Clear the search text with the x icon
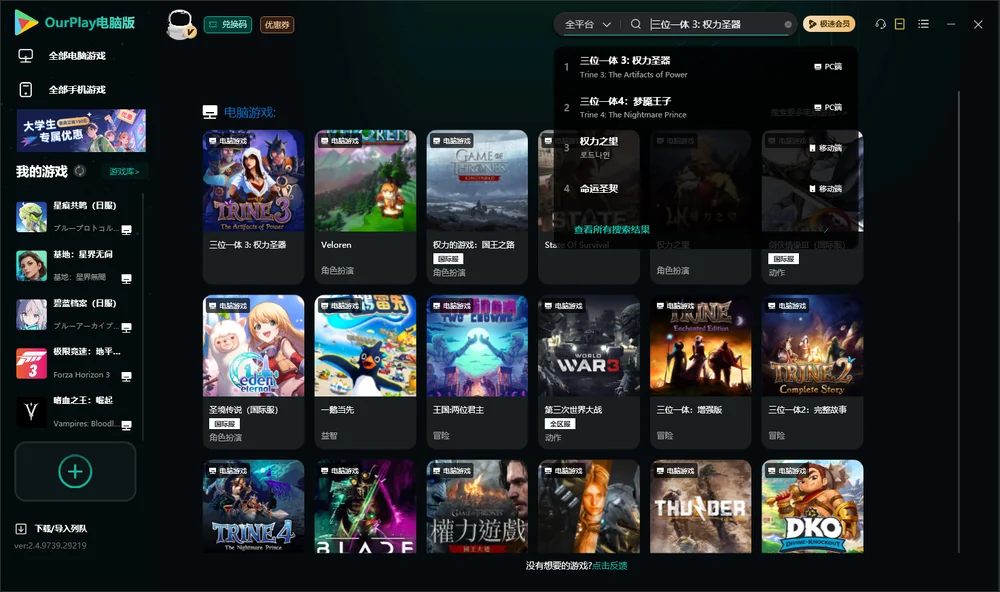Viewport: 1000px width, 592px height. coord(788,24)
